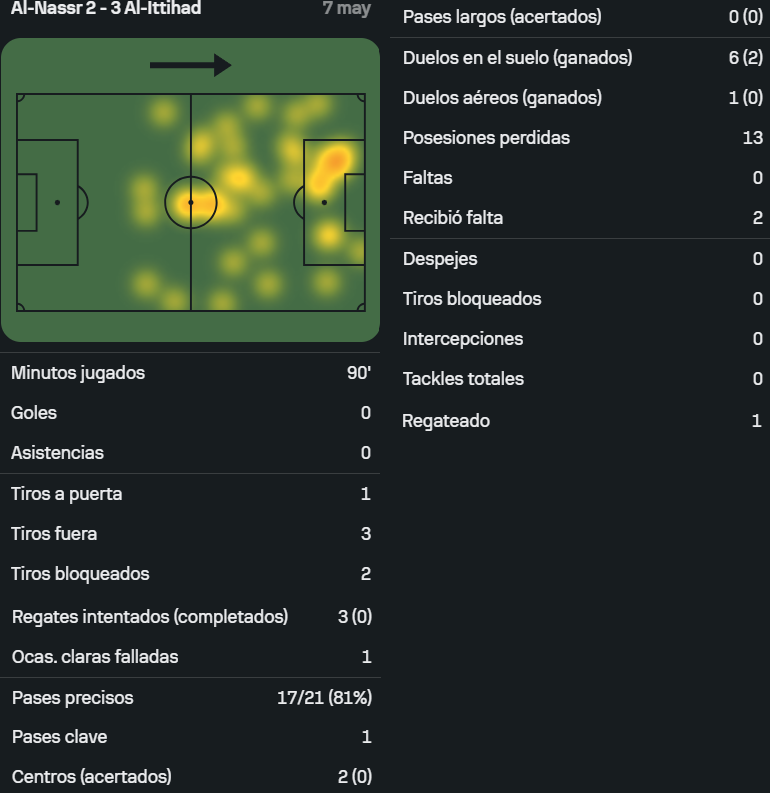Click the center circle on the heatmap
The image size is (770, 793).
(x=191, y=202)
